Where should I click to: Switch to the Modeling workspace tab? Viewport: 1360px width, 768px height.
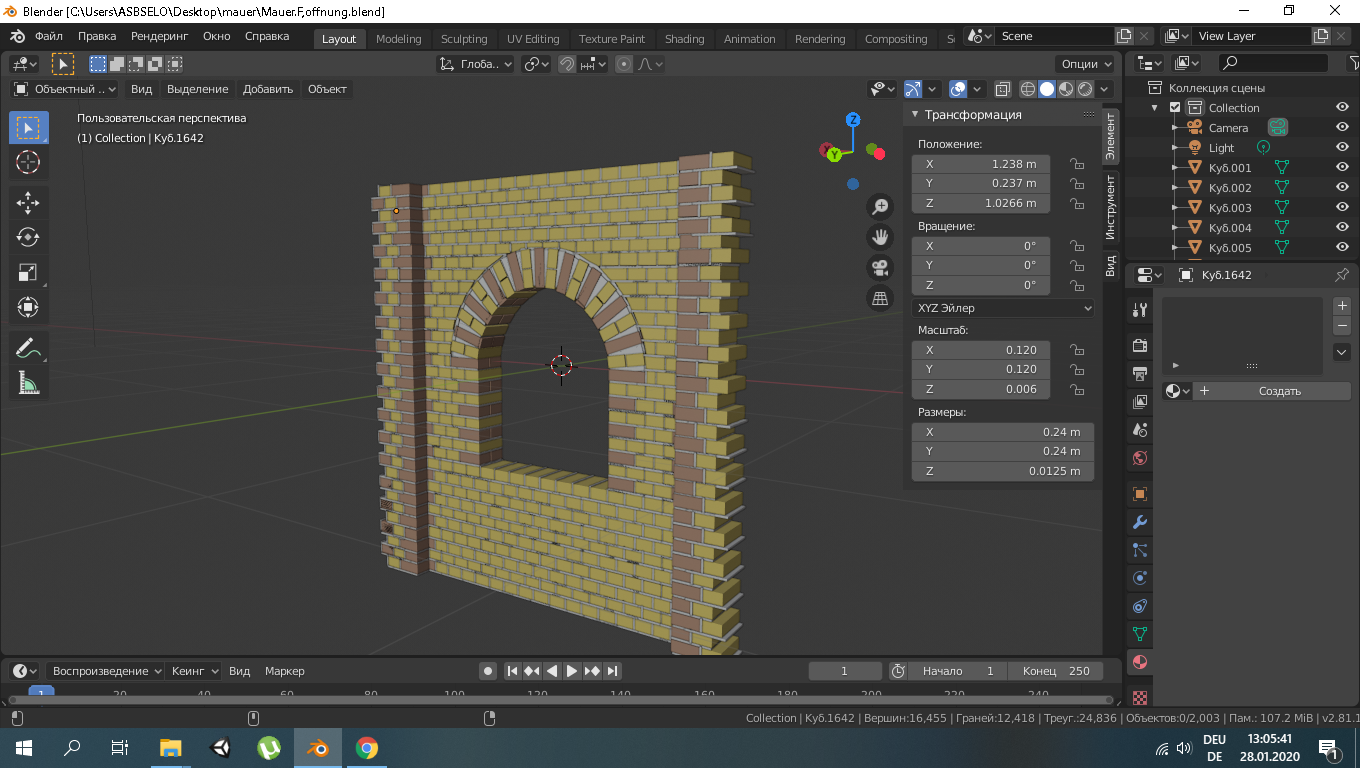[x=398, y=39]
